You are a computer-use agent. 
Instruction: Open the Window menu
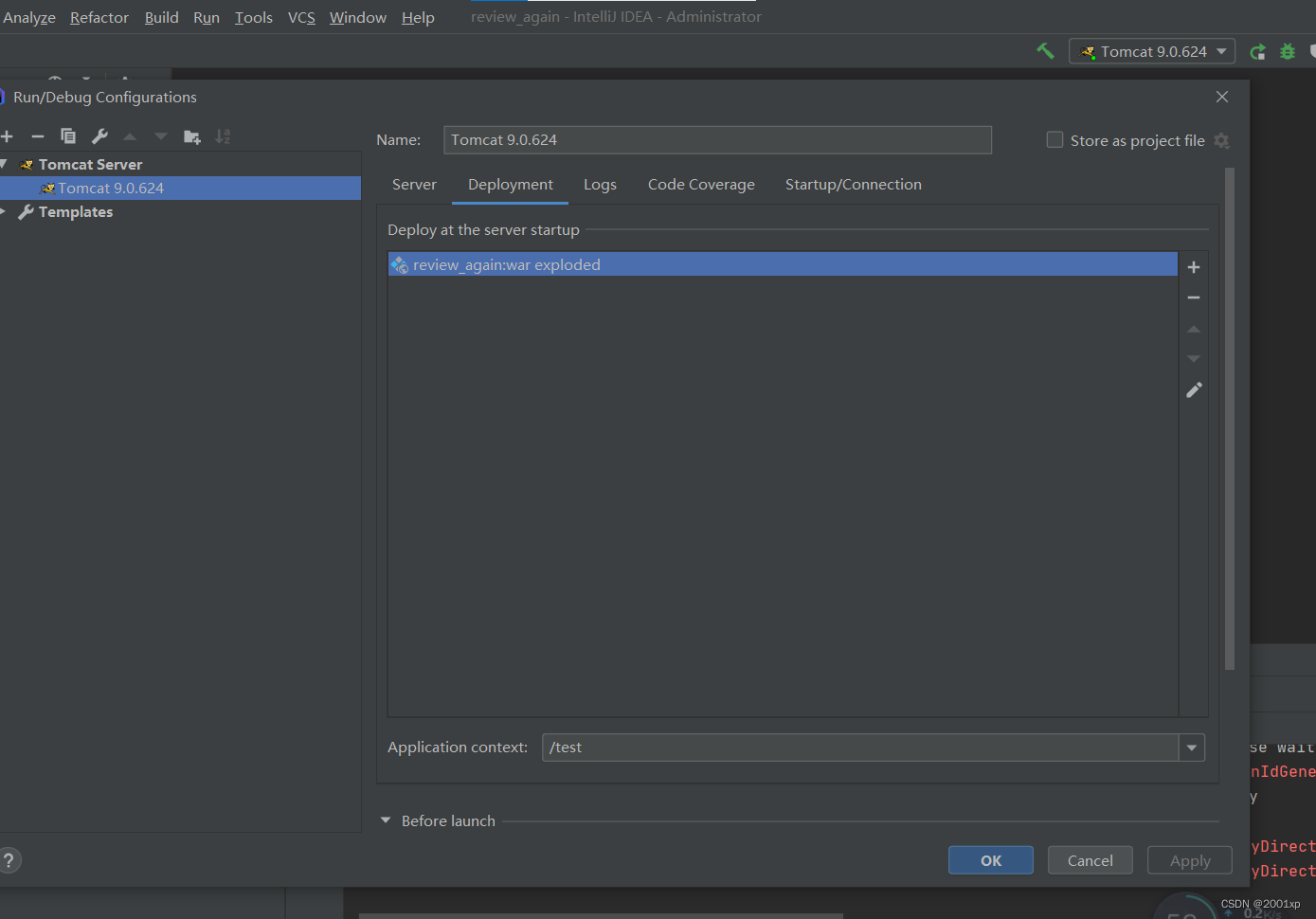click(358, 17)
